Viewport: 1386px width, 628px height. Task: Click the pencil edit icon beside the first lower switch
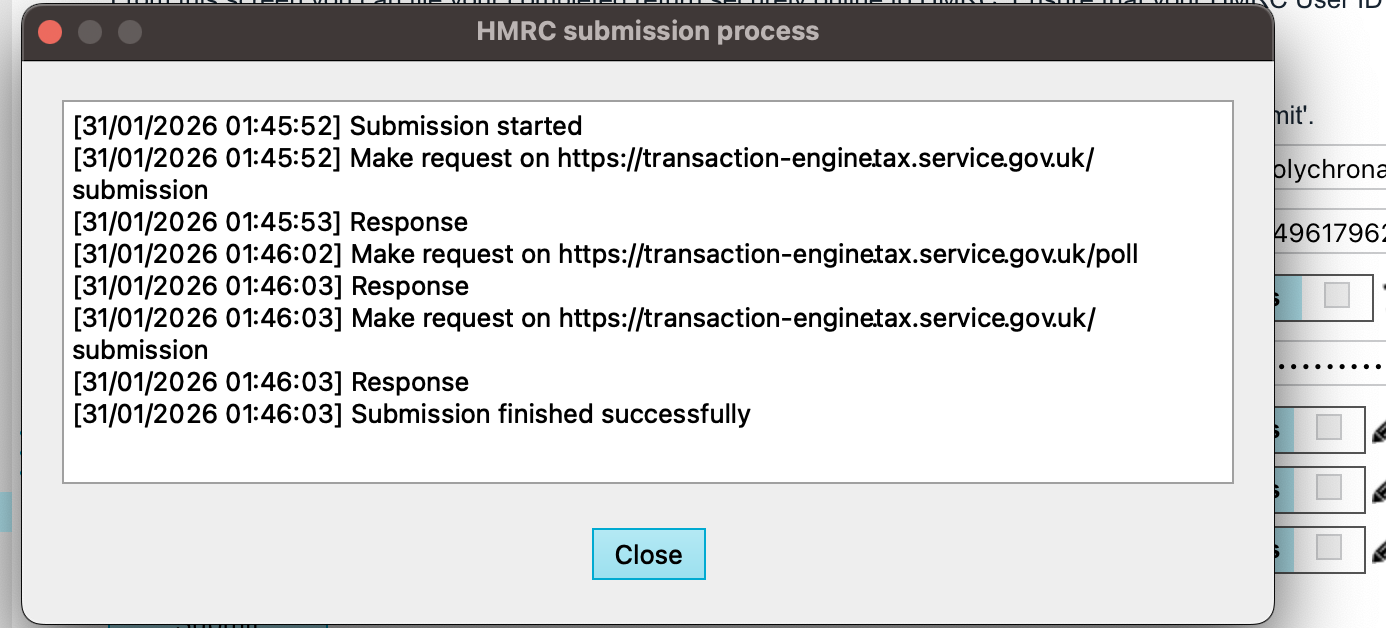pyautogui.click(x=1378, y=432)
